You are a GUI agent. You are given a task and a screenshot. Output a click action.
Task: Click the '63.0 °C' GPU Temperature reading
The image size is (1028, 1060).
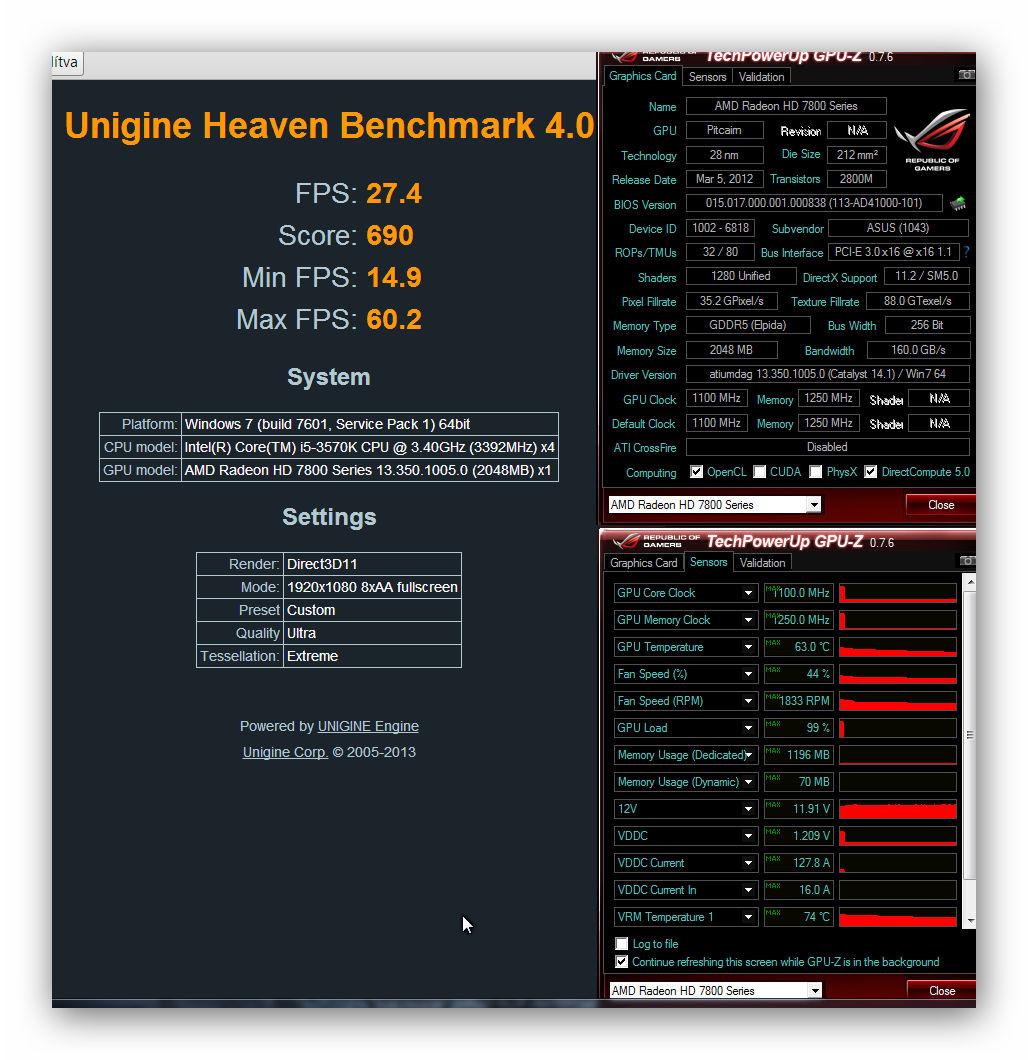799,647
